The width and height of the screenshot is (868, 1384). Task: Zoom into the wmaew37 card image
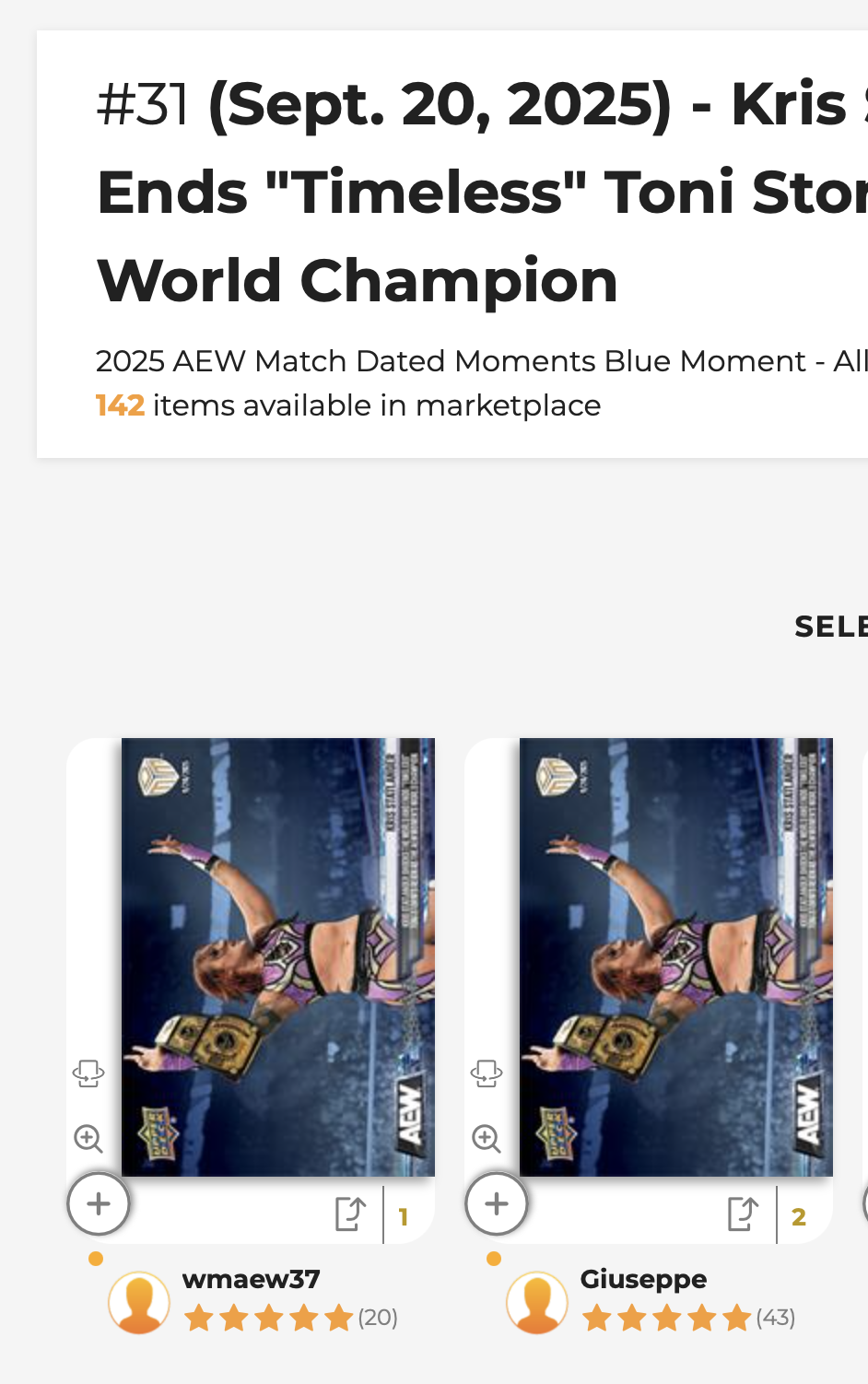[x=88, y=1139]
